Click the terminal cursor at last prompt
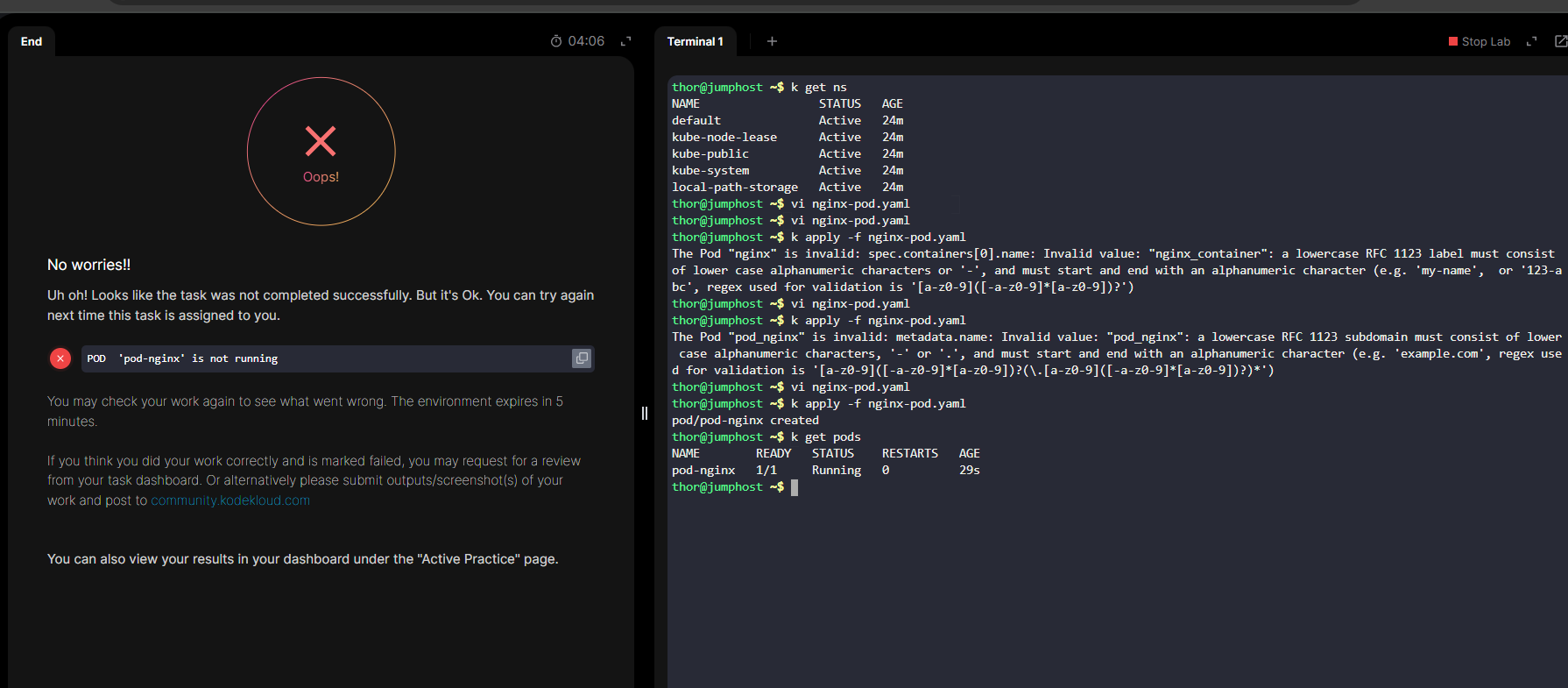The height and width of the screenshot is (688, 1568). [x=795, y=487]
